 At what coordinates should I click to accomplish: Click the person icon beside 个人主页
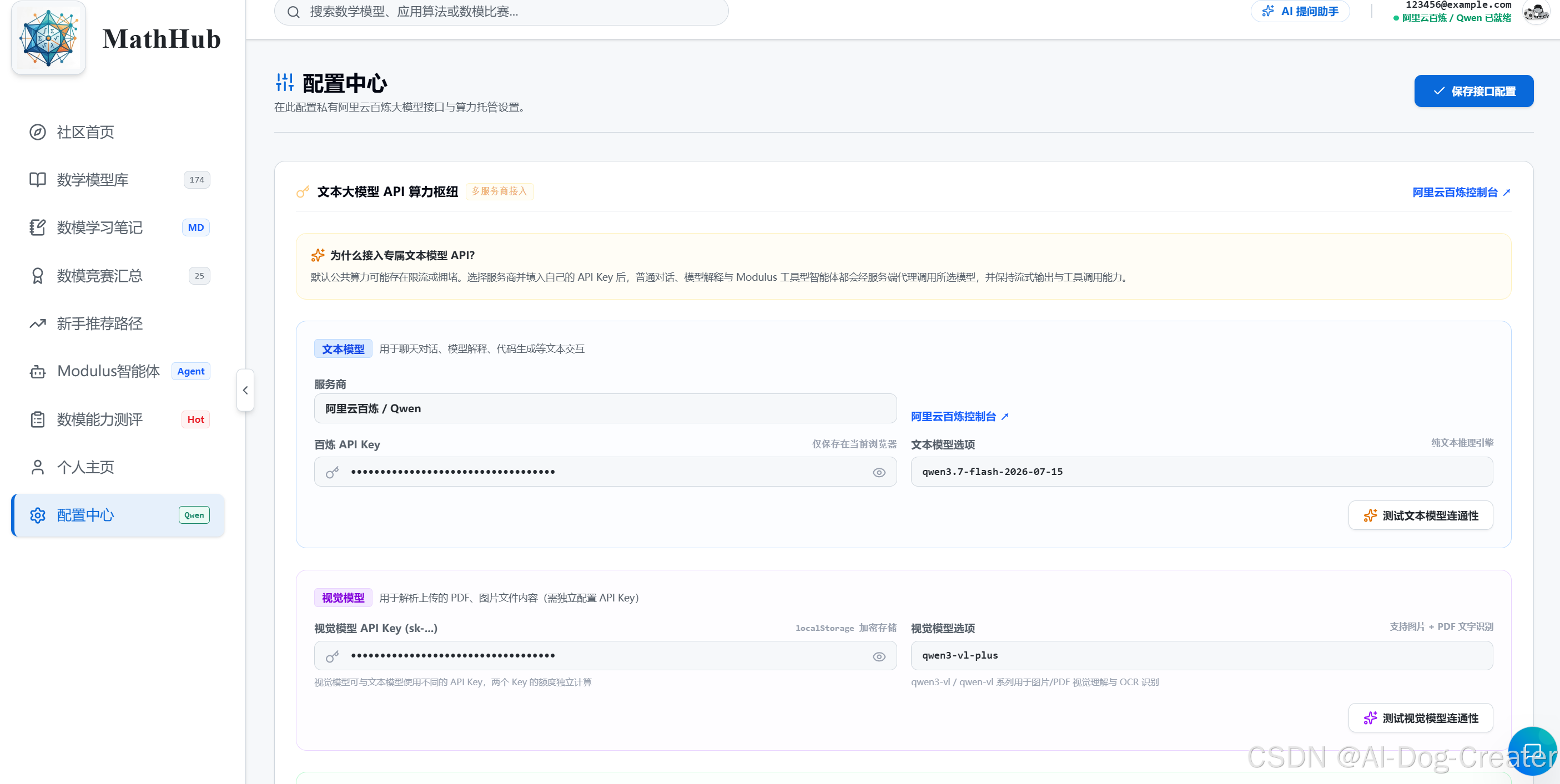click(x=38, y=467)
